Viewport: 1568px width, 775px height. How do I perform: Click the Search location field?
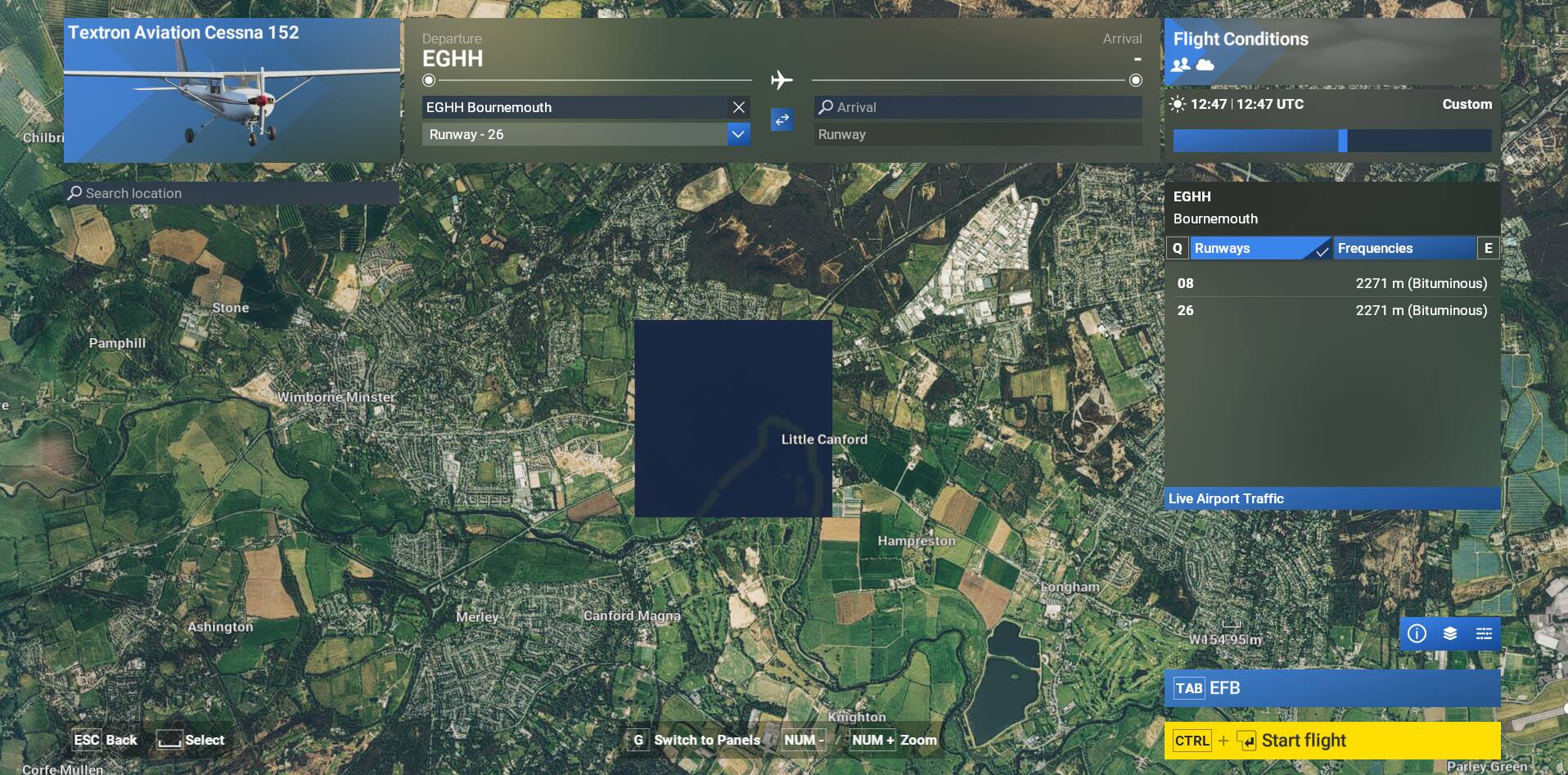[232, 193]
